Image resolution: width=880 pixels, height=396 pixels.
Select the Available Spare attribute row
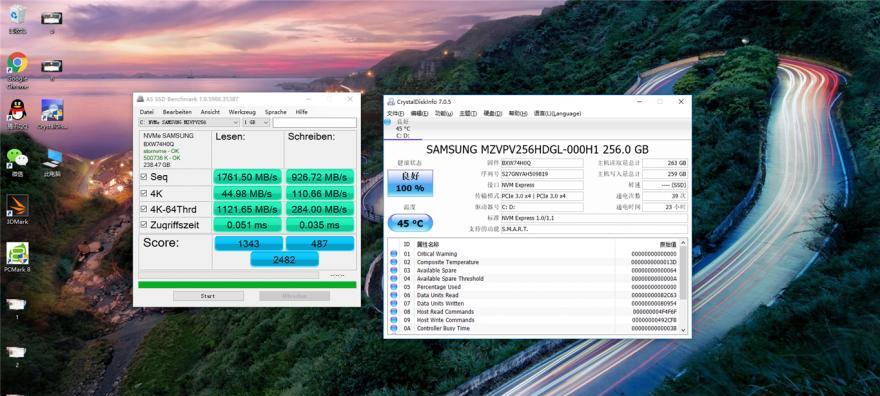pyautogui.click(x=533, y=270)
